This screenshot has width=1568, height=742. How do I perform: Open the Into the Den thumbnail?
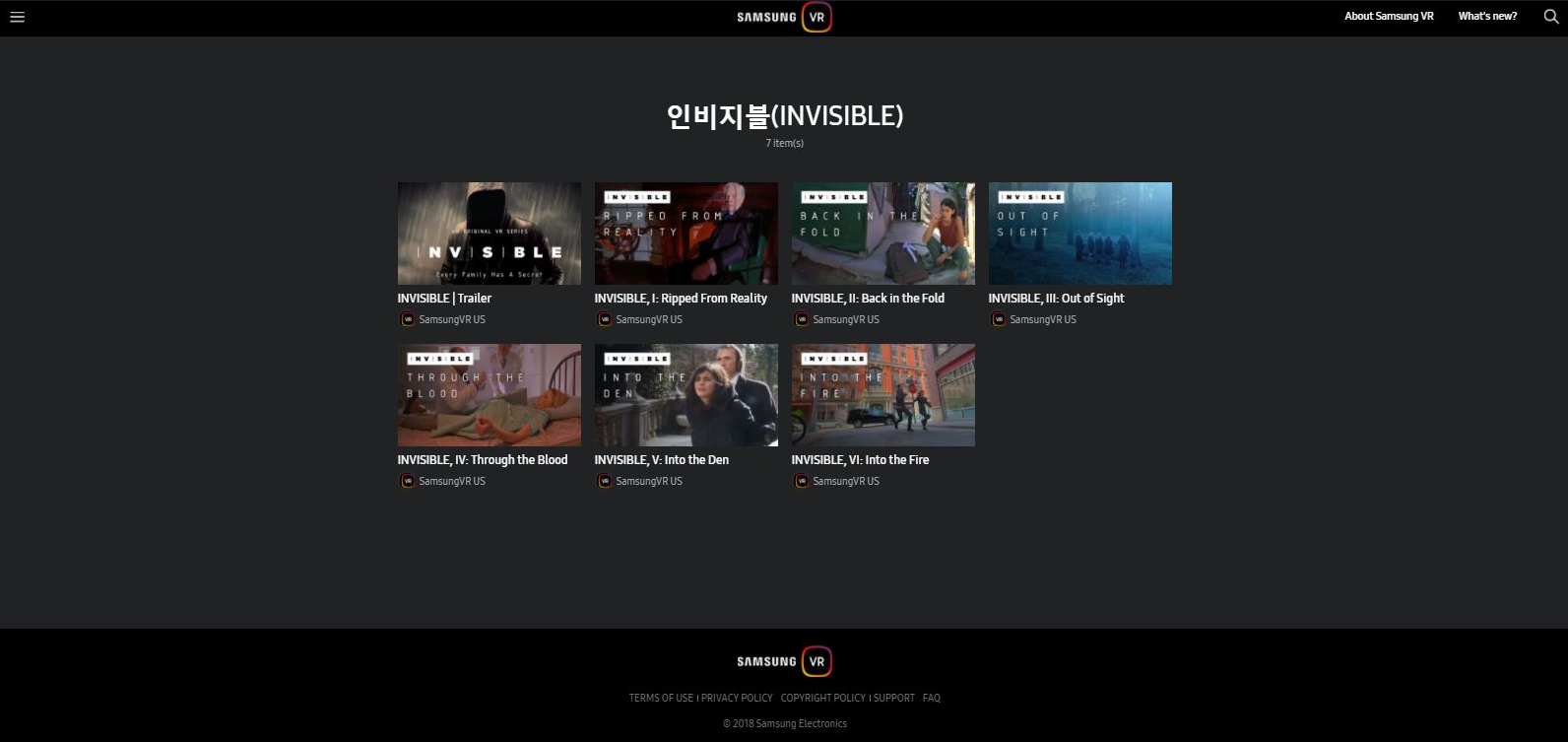pos(686,395)
